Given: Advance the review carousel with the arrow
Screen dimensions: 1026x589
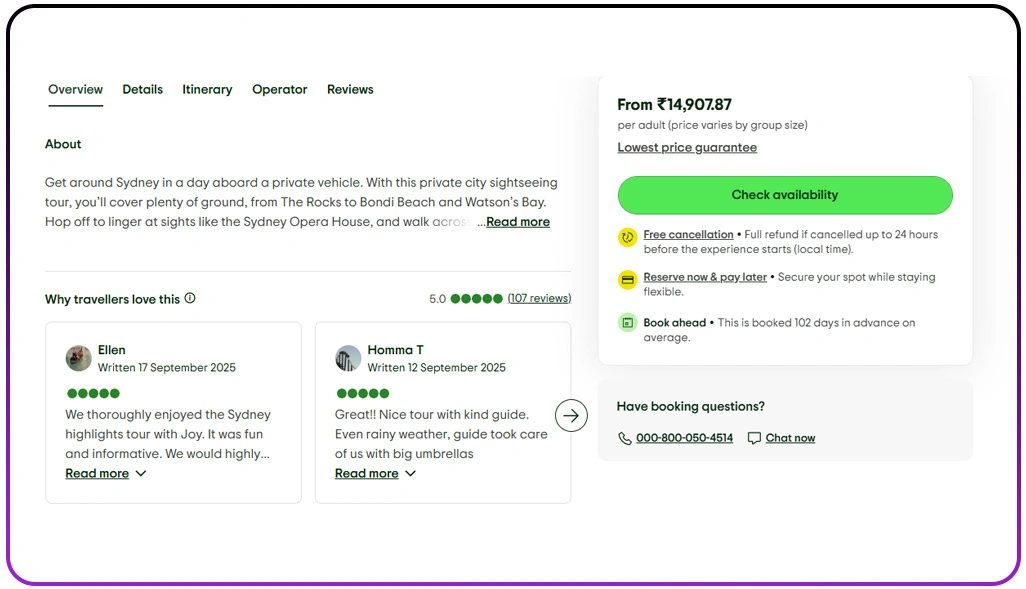Looking at the screenshot, I should pyautogui.click(x=571, y=415).
